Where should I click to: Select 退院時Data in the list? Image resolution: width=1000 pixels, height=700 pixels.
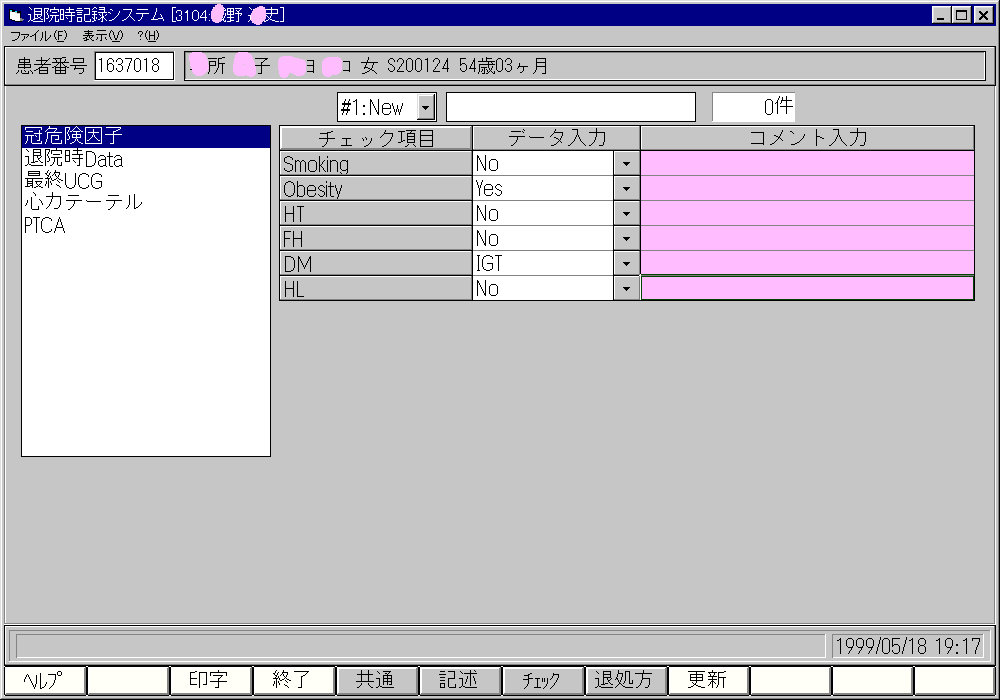(73, 159)
